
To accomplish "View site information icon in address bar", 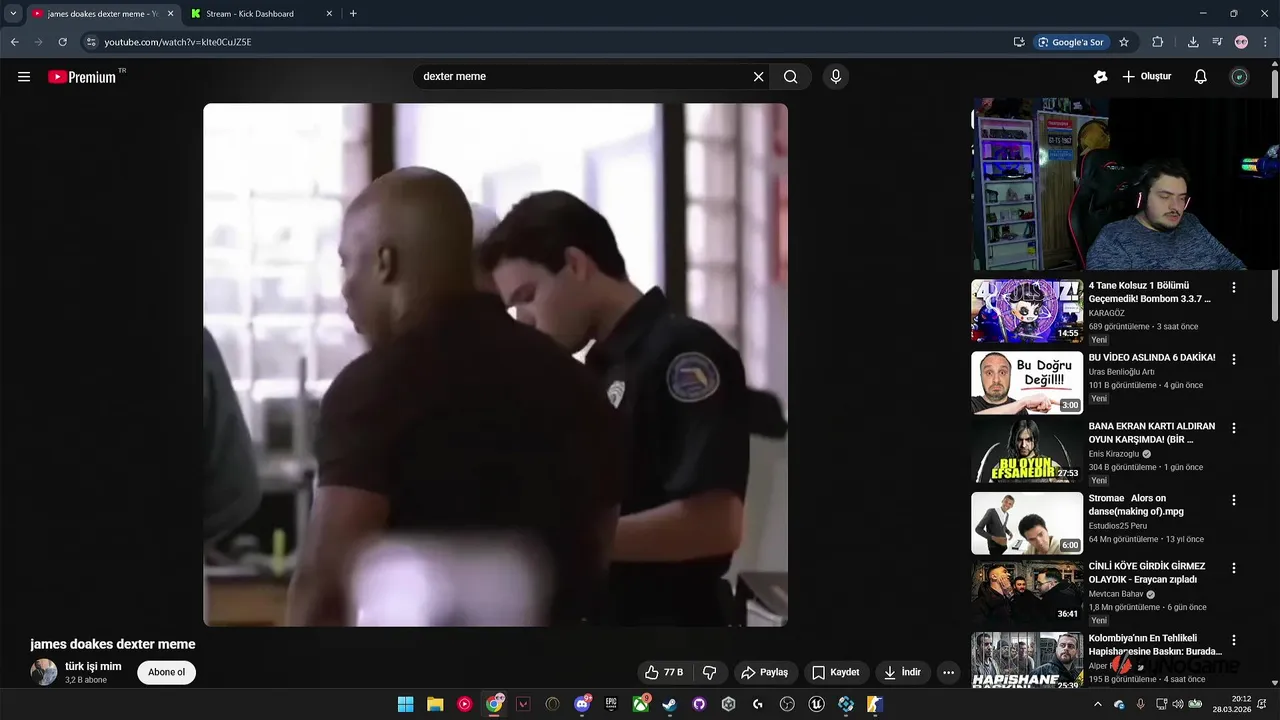I will click(x=91, y=42).
